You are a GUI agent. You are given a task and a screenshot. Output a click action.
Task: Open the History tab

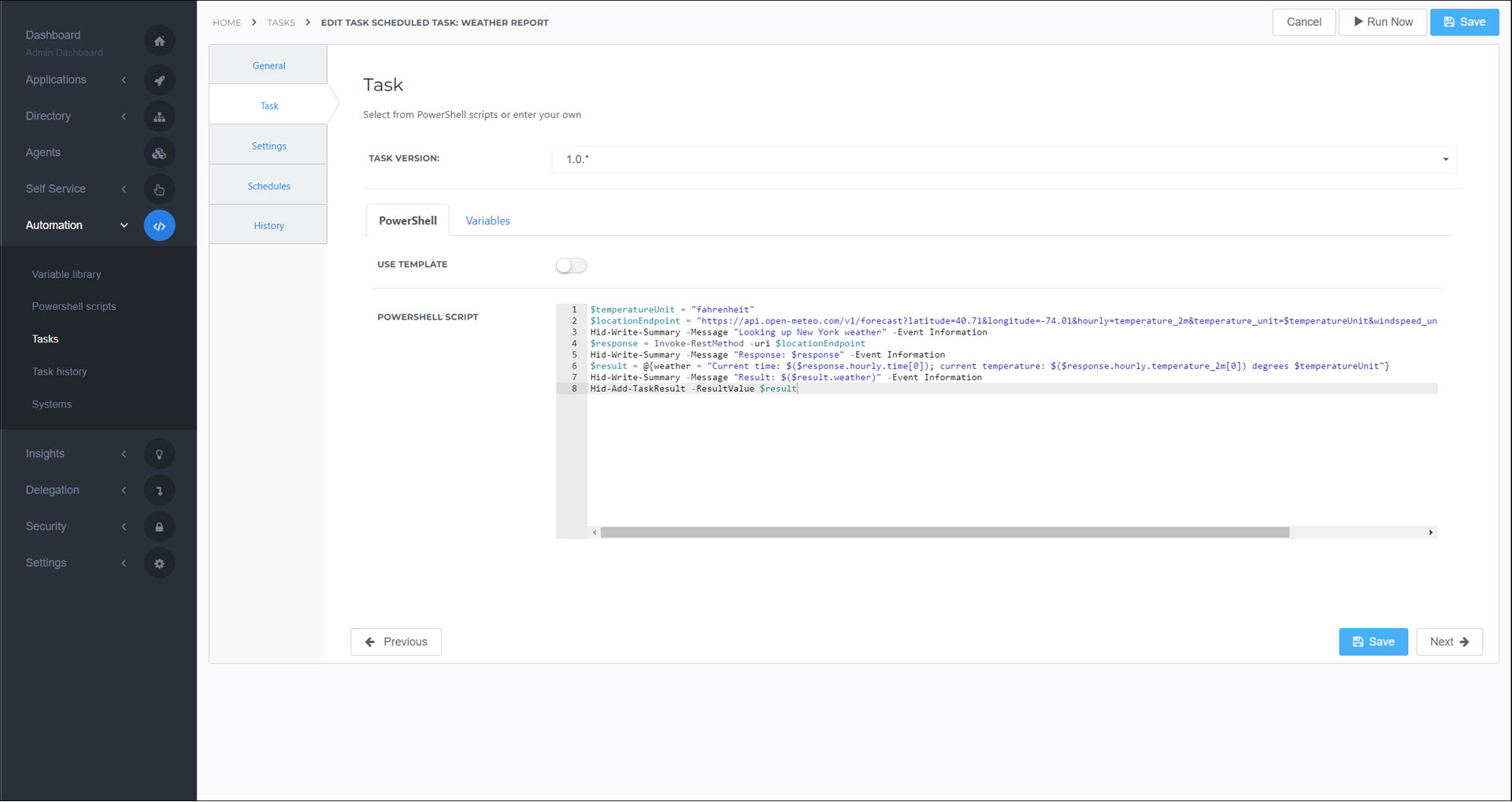click(x=269, y=226)
